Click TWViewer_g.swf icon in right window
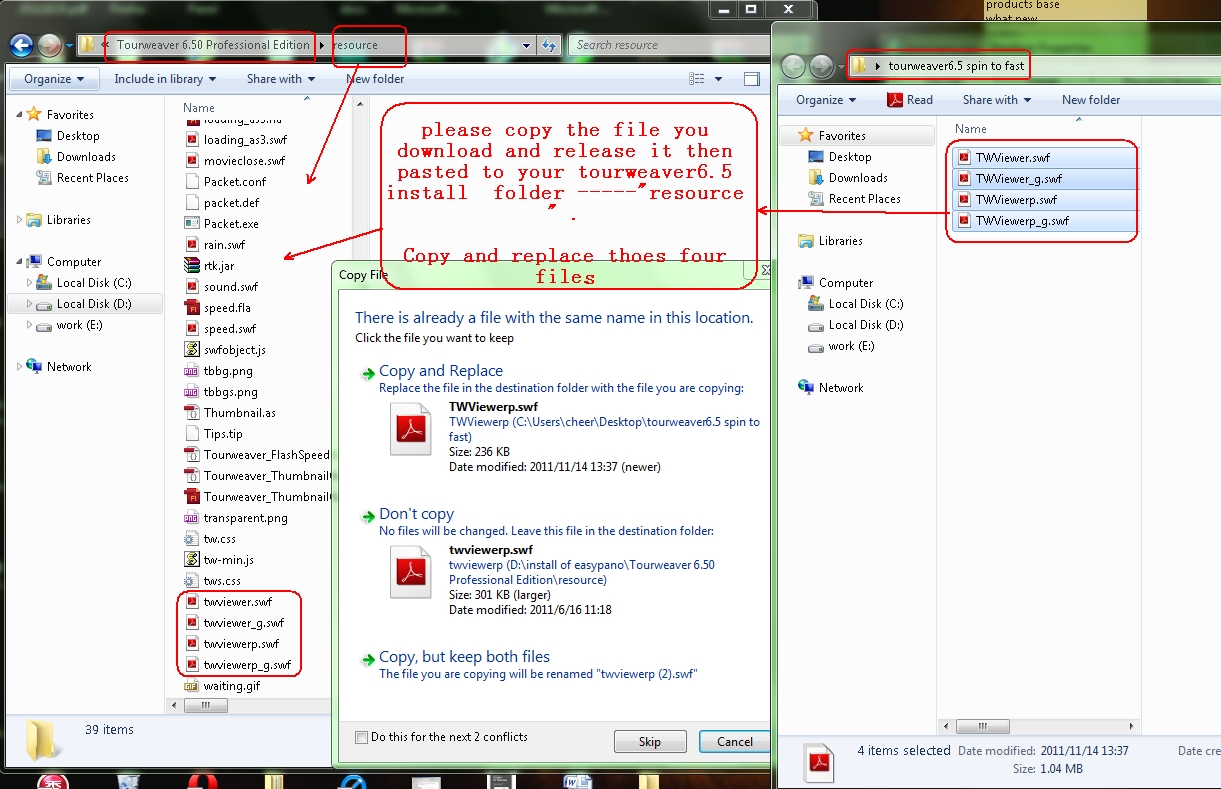Image resolution: width=1221 pixels, height=789 pixels. (964, 179)
